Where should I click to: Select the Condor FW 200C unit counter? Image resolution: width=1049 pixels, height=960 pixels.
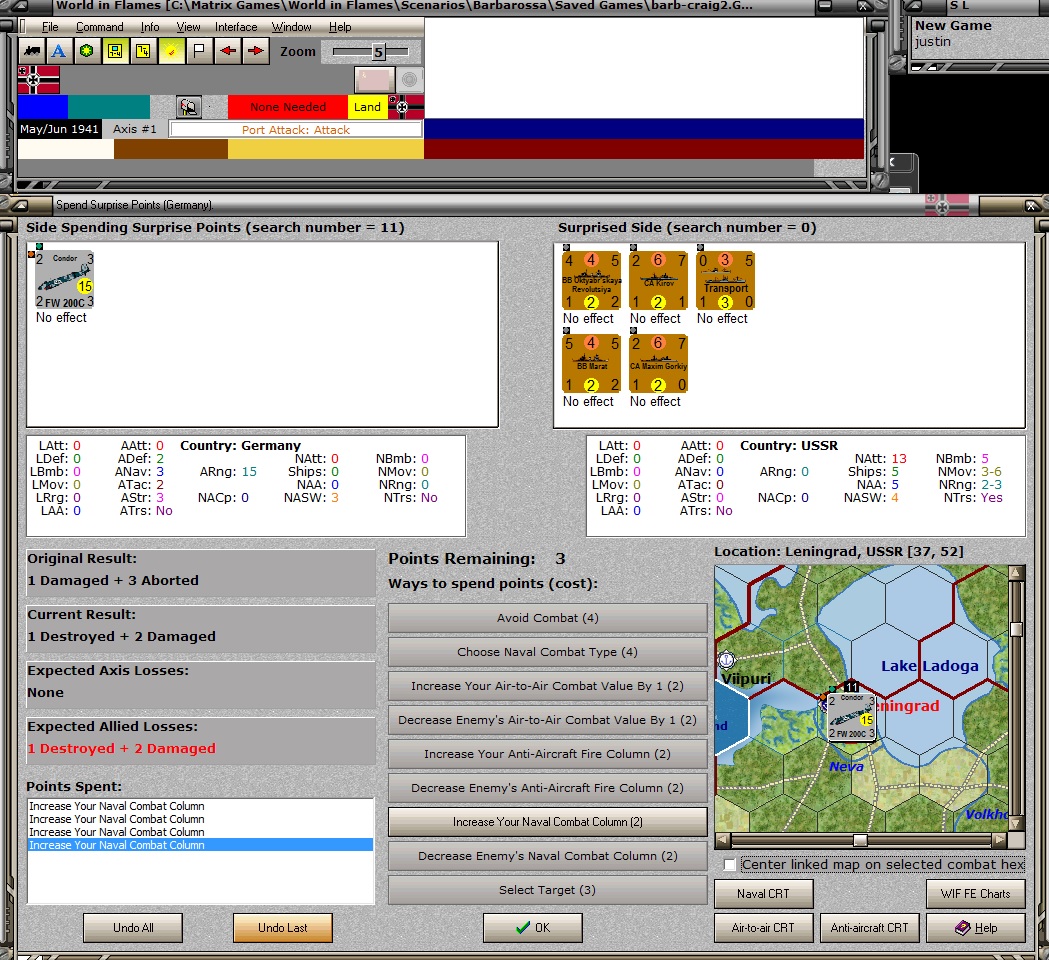click(65, 280)
